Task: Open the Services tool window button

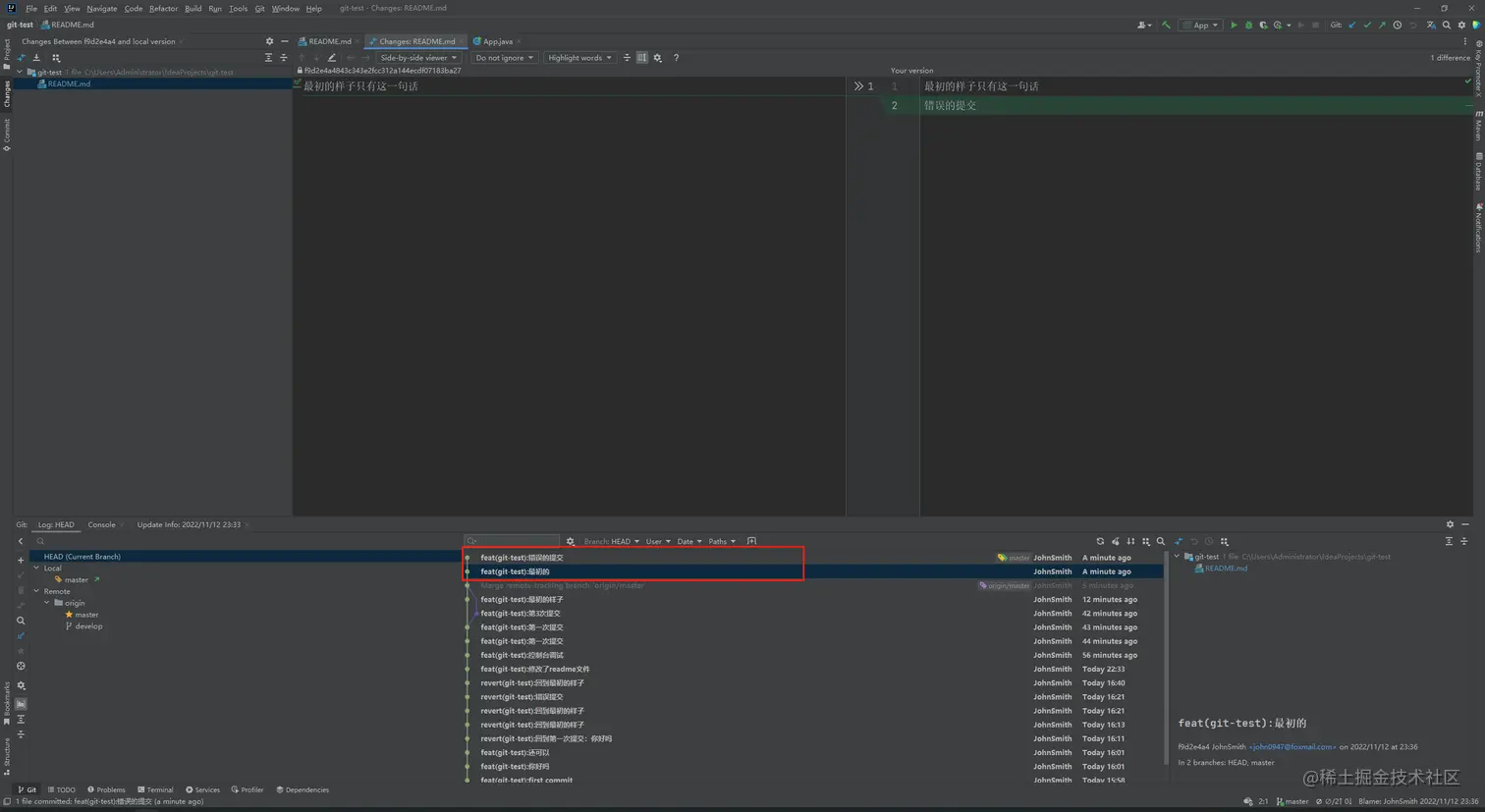Action: (202, 789)
